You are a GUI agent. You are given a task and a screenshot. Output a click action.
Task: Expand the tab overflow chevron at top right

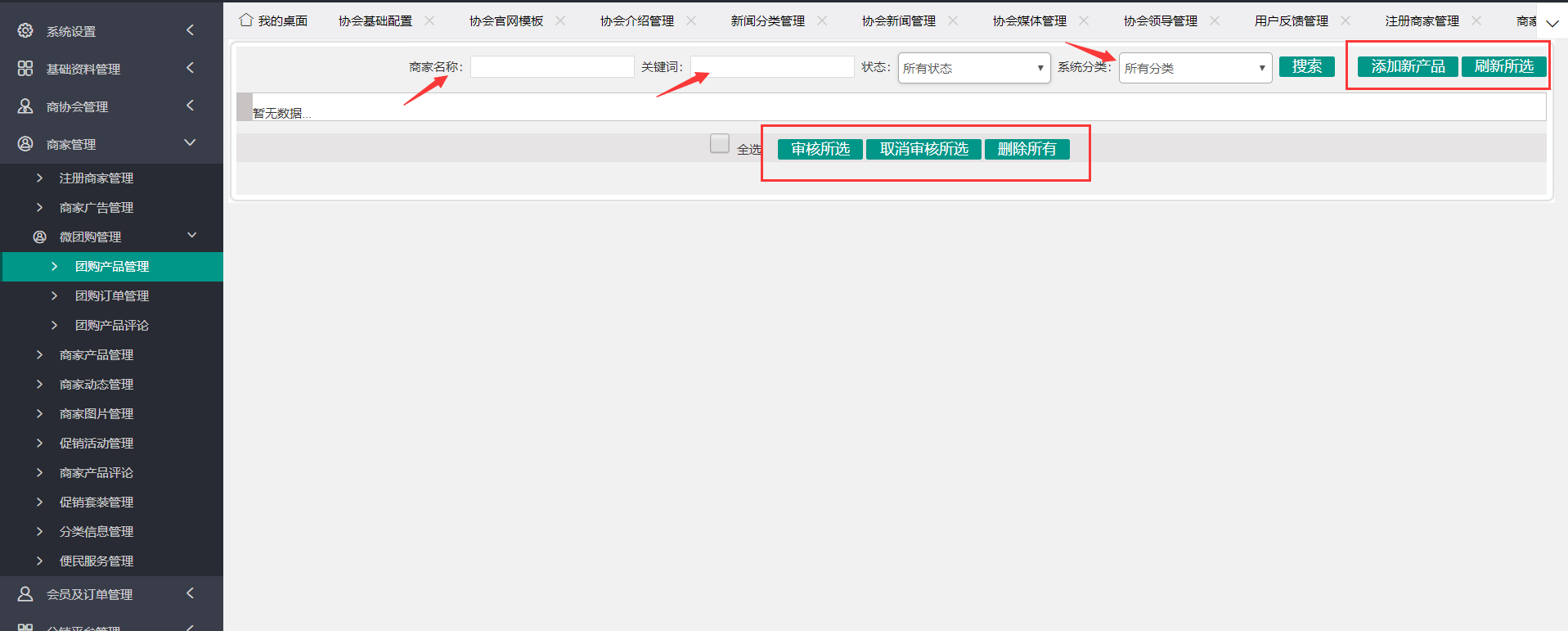click(1552, 23)
